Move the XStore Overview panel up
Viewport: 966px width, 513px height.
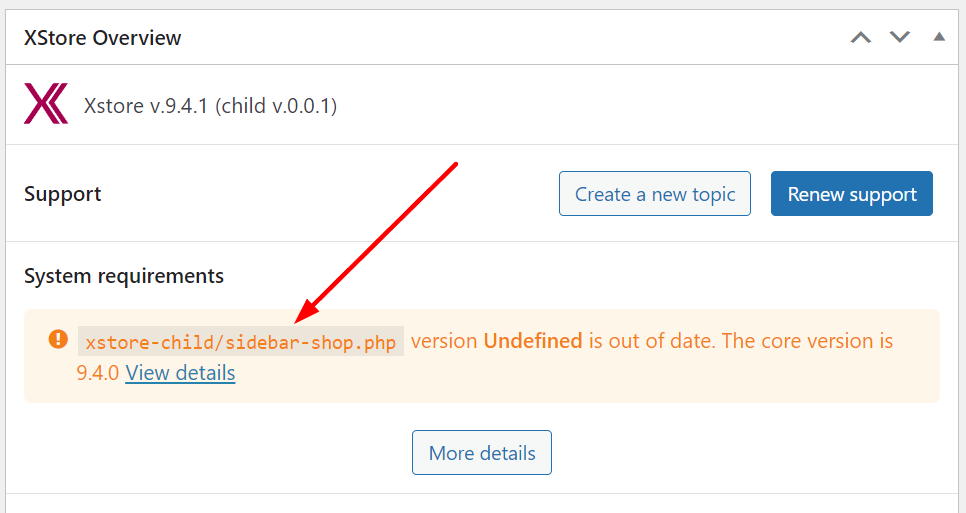point(861,38)
